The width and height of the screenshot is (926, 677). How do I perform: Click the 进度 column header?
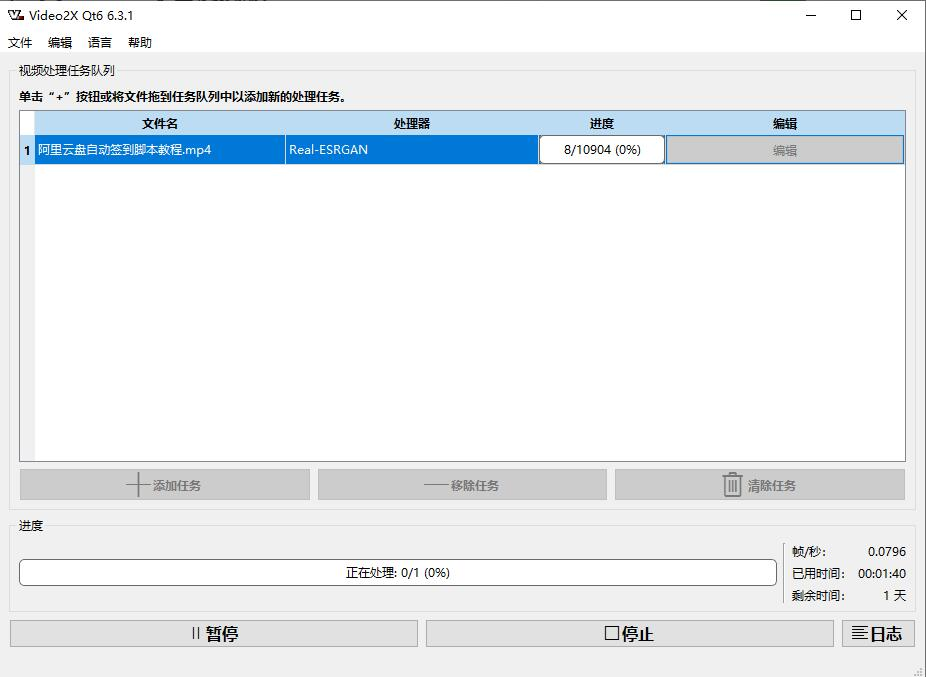point(601,124)
